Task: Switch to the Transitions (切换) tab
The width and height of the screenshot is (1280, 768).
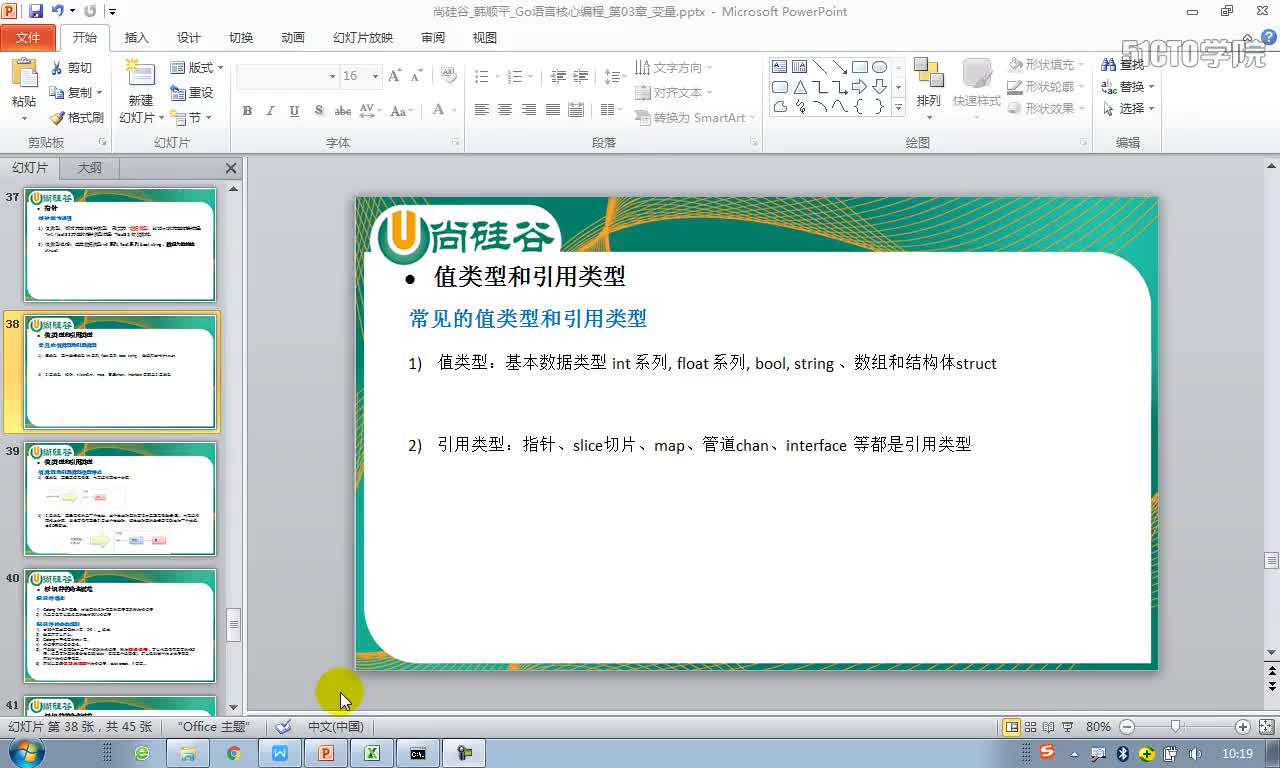Action: 241,38
